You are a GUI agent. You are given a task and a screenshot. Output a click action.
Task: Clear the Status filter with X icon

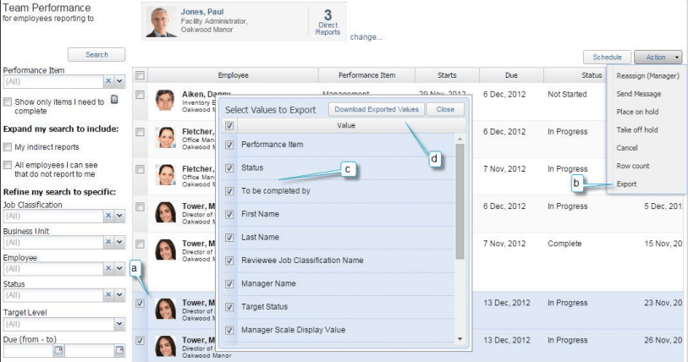[x=108, y=295]
